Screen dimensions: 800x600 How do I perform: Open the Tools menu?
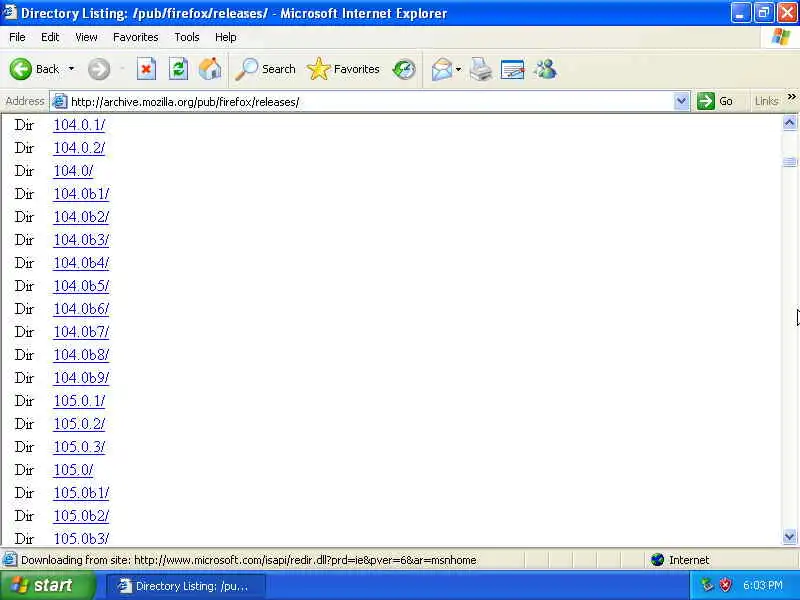click(x=187, y=37)
